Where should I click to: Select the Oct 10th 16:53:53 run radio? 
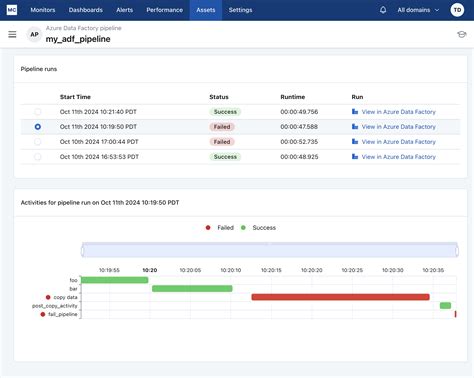(38, 157)
